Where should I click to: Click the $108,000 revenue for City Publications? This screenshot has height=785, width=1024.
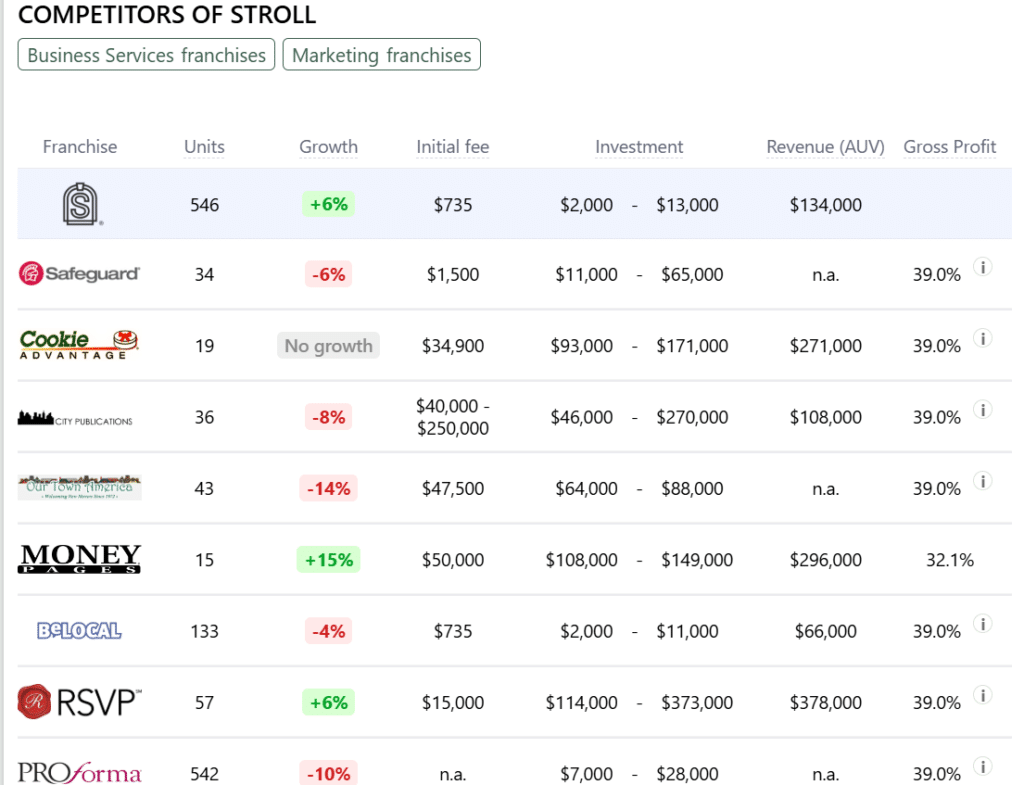tap(825, 417)
